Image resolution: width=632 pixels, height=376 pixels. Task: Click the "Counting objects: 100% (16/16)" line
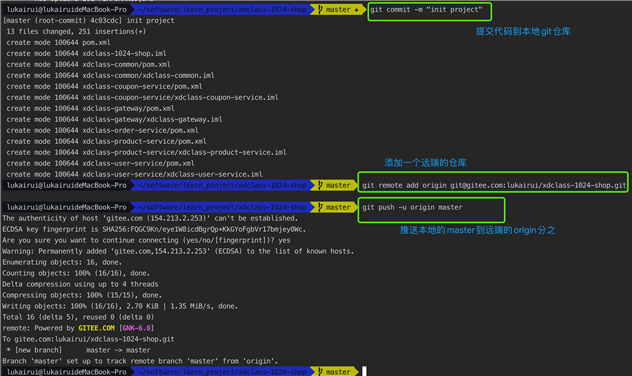click(x=76, y=273)
